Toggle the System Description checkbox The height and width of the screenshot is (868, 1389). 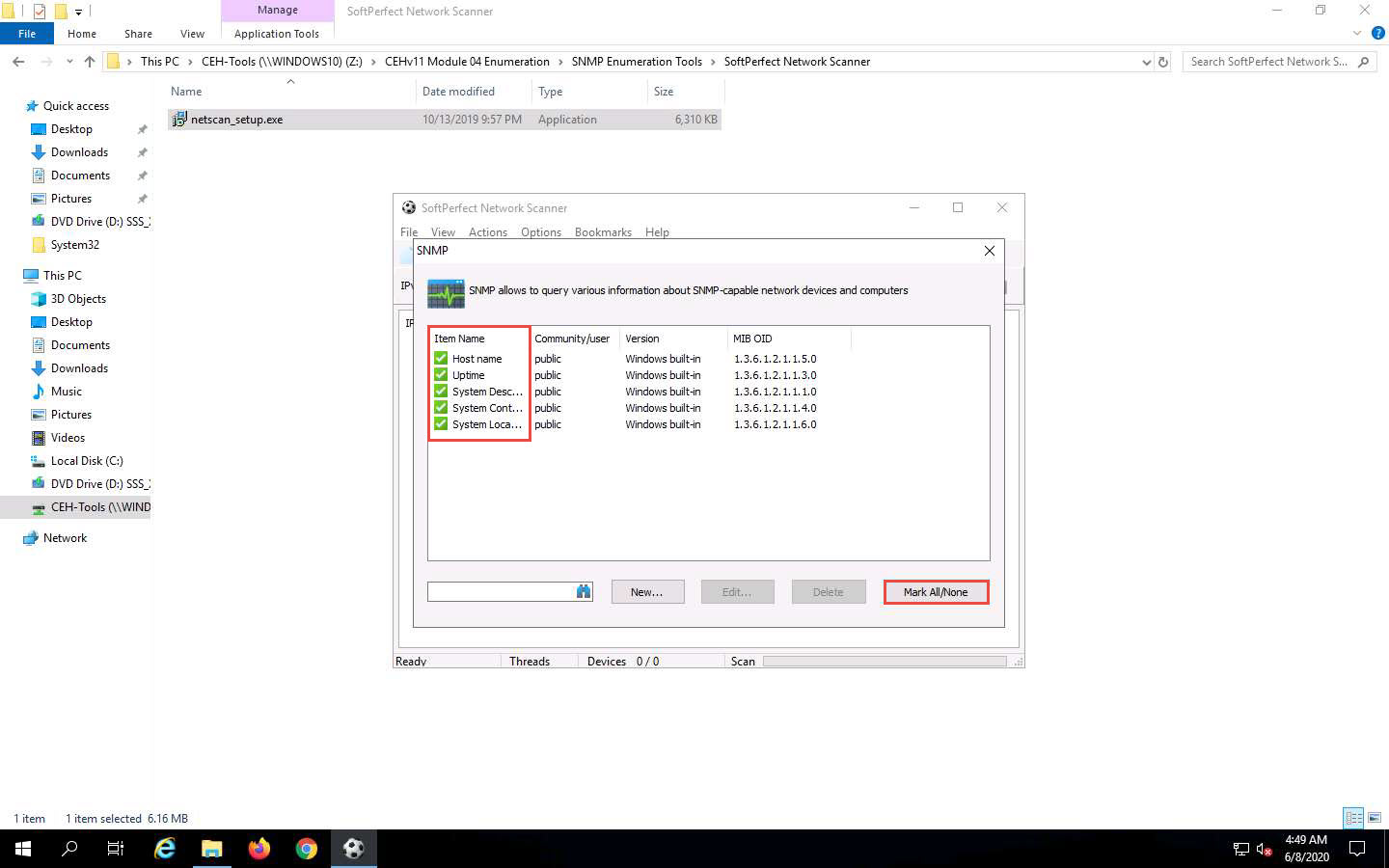click(441, 392)
